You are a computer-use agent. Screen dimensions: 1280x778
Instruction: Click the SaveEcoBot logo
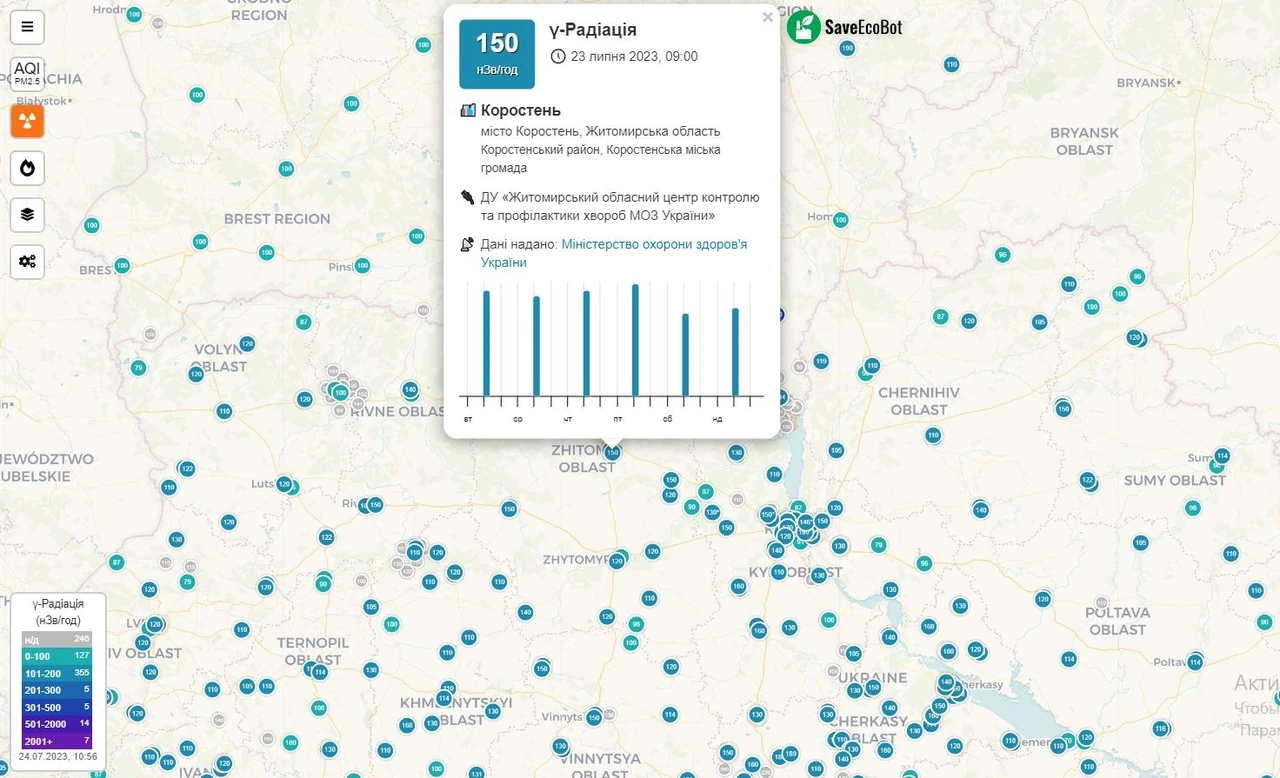[845, 27]
